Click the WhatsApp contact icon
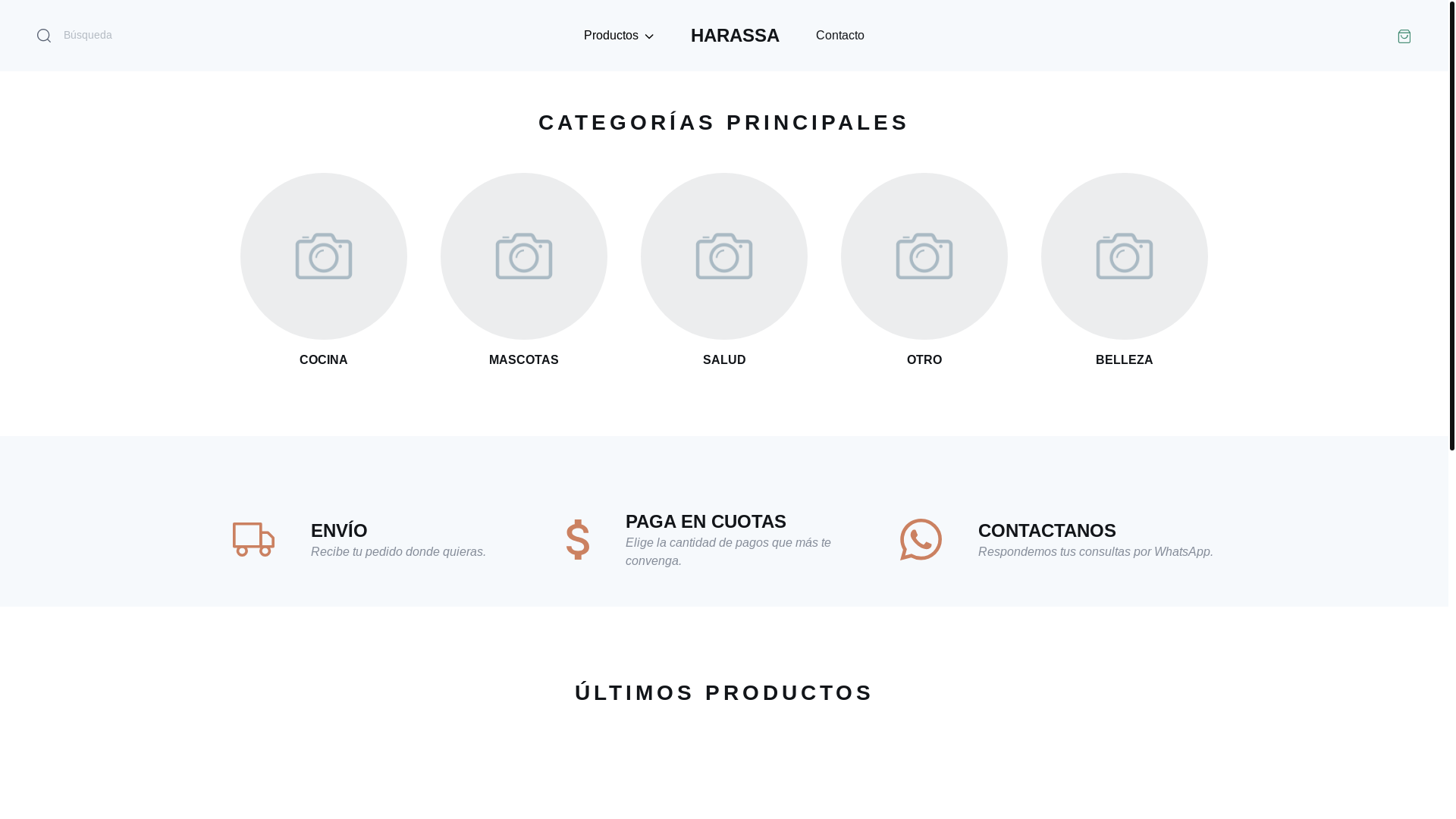Screen dimensions: 1456x819 click(921, 539)
